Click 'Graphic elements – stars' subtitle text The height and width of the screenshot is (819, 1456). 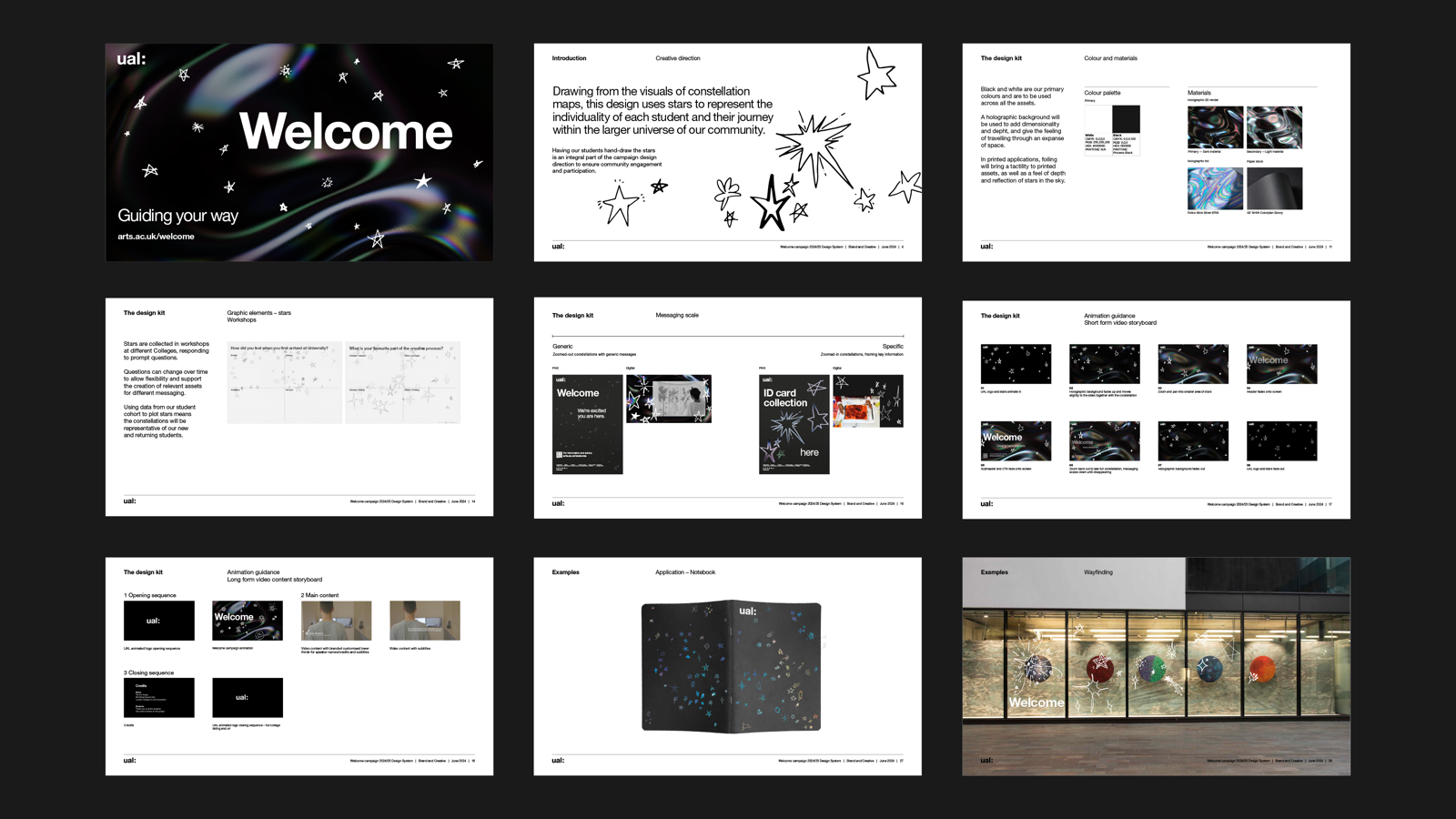point(258,313)
